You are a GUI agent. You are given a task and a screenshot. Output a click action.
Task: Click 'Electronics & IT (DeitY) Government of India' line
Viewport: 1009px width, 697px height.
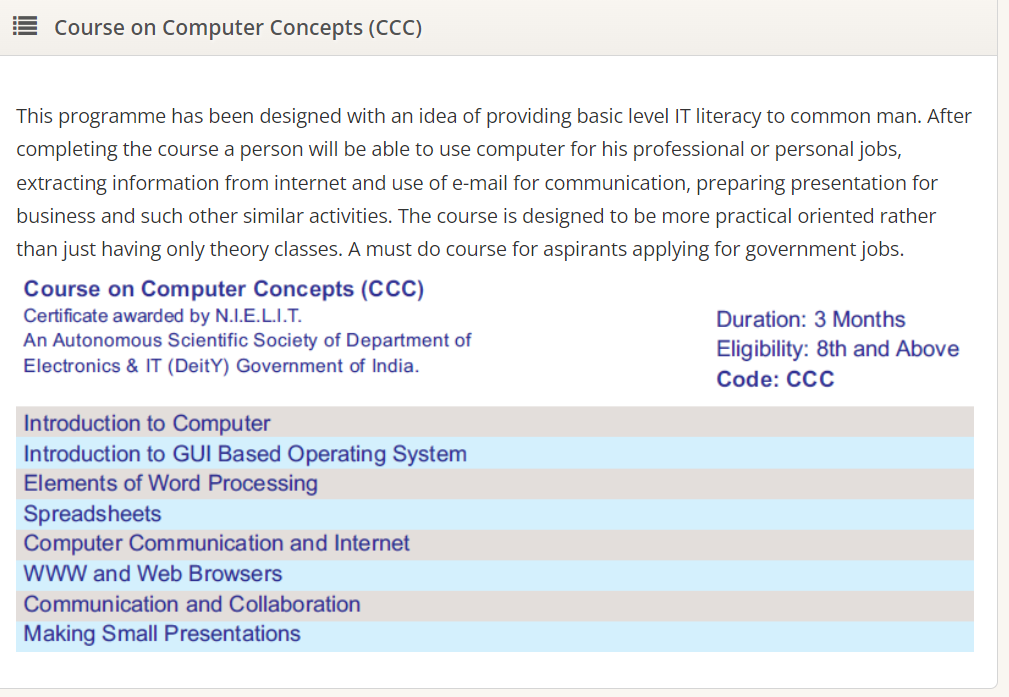click(221, 366)
